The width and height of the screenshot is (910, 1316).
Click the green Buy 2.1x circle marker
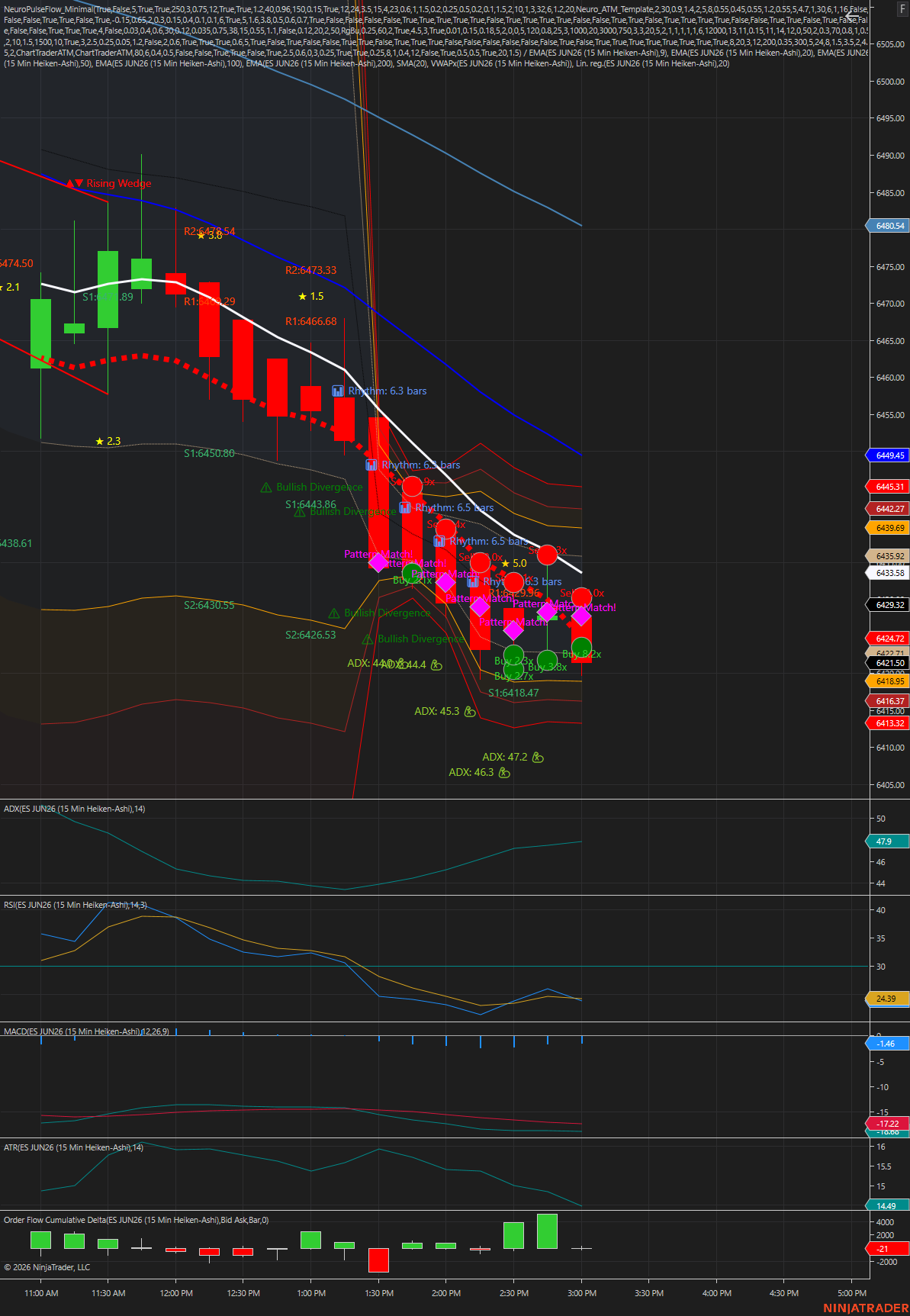[x=412, y=574]
